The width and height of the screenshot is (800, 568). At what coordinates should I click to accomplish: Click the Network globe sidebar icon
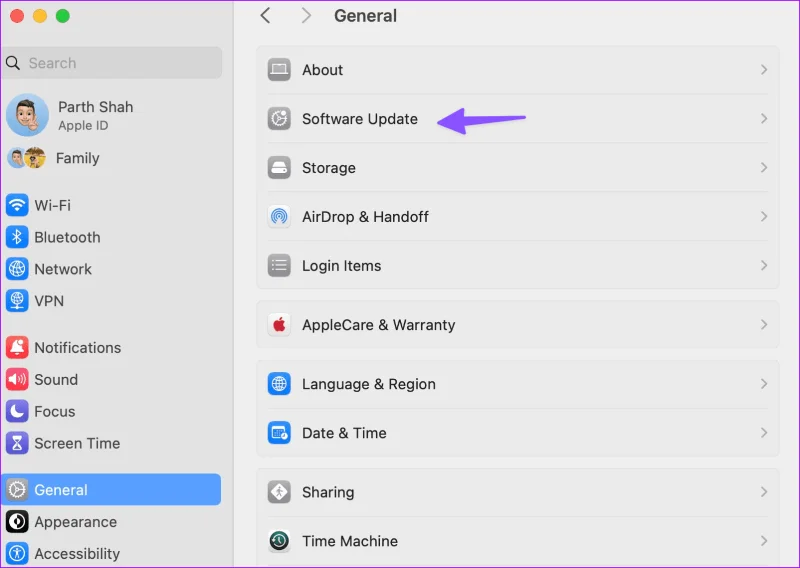tap(17, 269)
